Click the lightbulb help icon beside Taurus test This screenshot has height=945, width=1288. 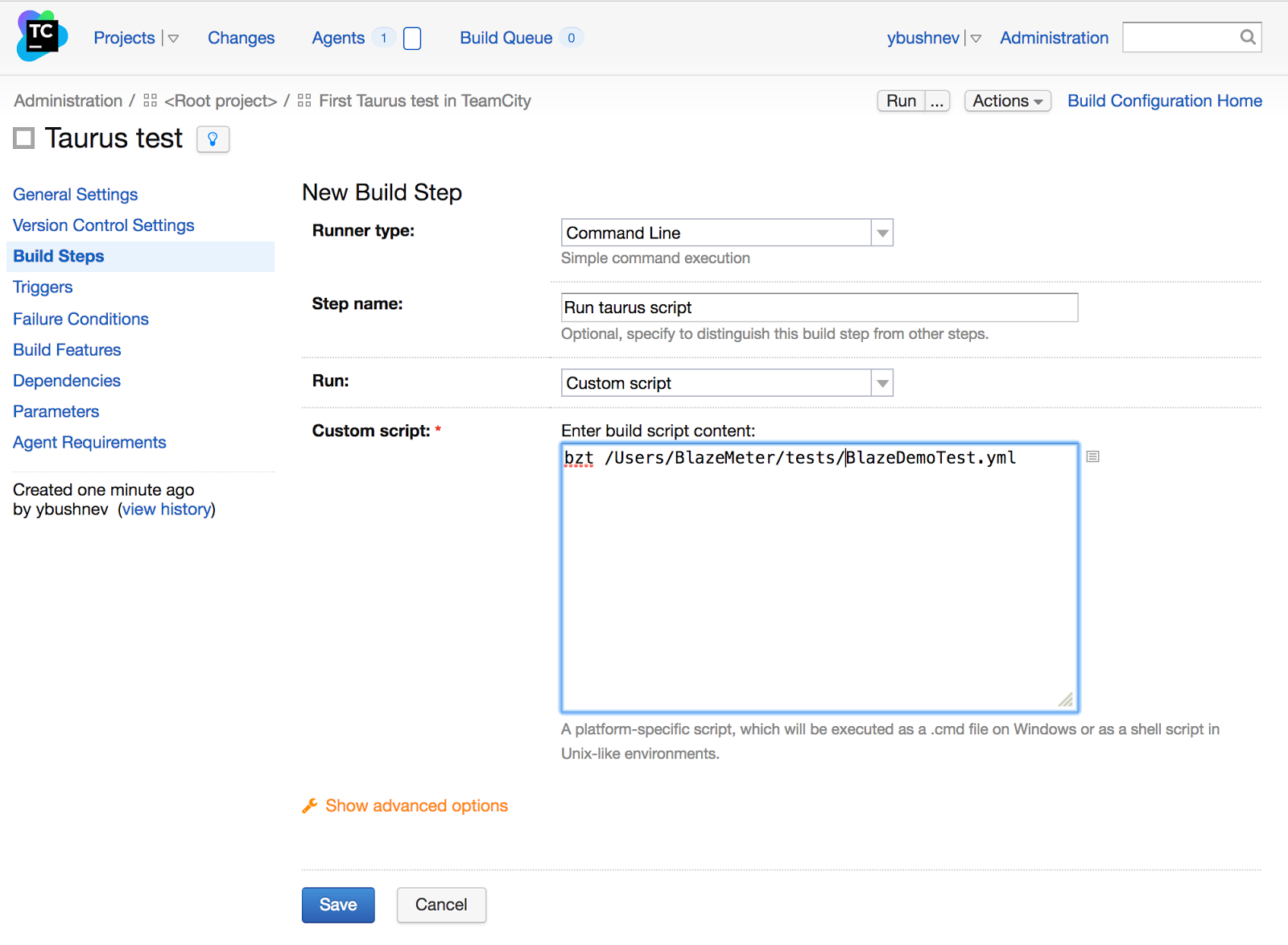tap(213, 139)
